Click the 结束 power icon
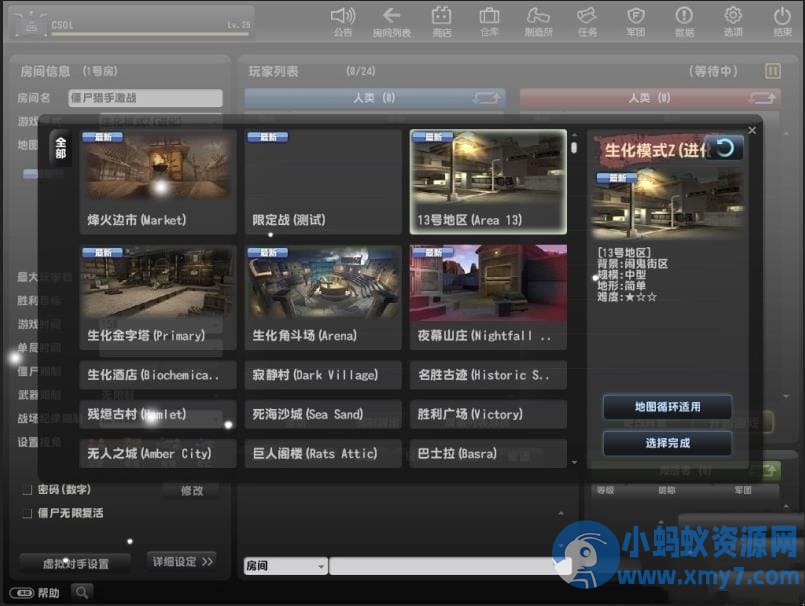 pos(782,22)
